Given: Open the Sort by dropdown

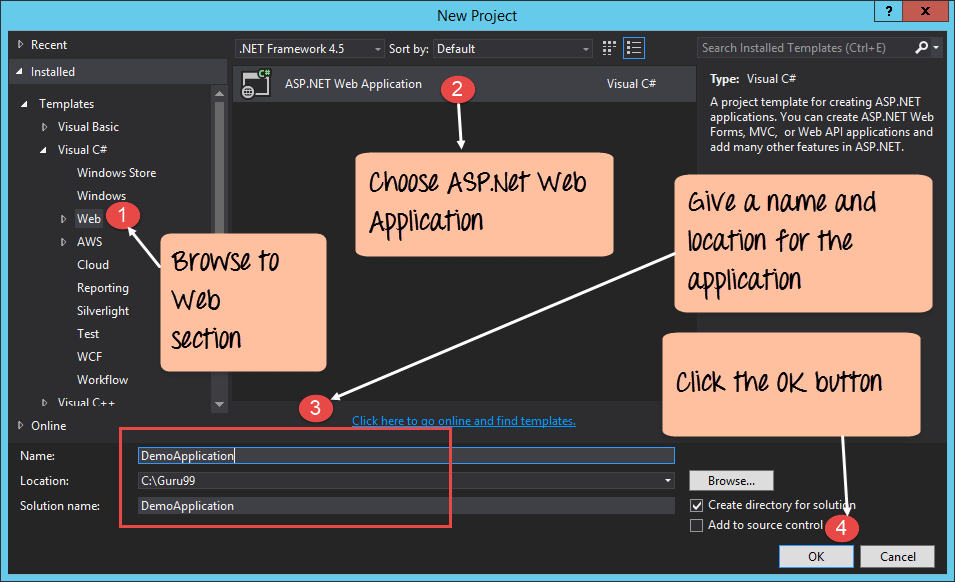Looking at the screenshot, I should pyautogui.click(x=513, y=48).
